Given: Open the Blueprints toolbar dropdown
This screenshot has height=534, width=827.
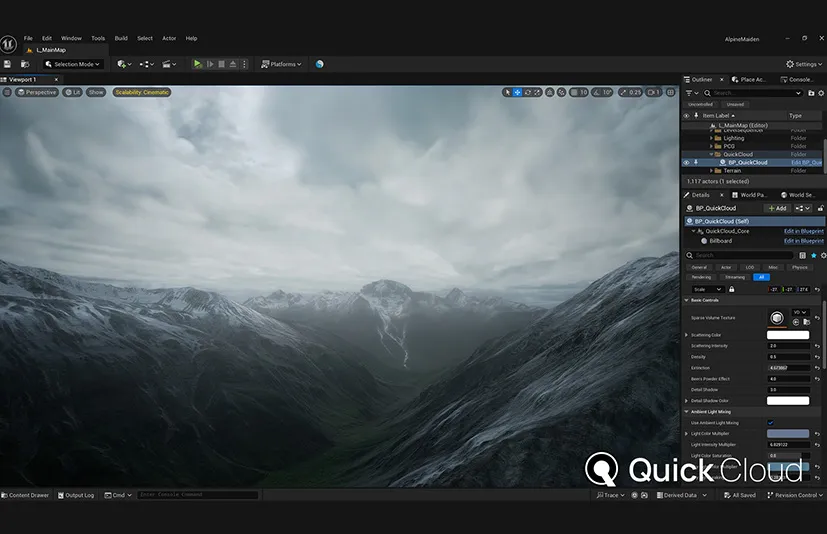Looking at the screenshot, I should coord(147,64).
